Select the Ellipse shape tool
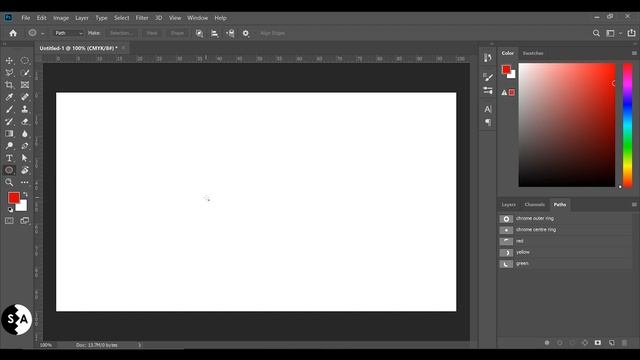The image size is (640, 360). point(9,170)
